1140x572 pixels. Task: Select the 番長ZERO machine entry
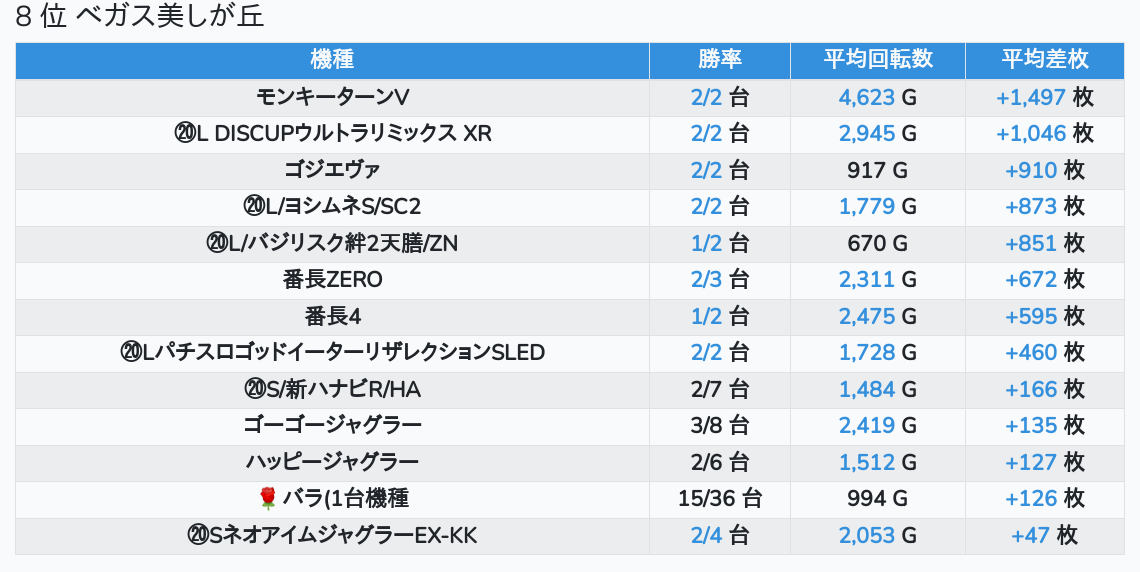(x=332, y=279)
